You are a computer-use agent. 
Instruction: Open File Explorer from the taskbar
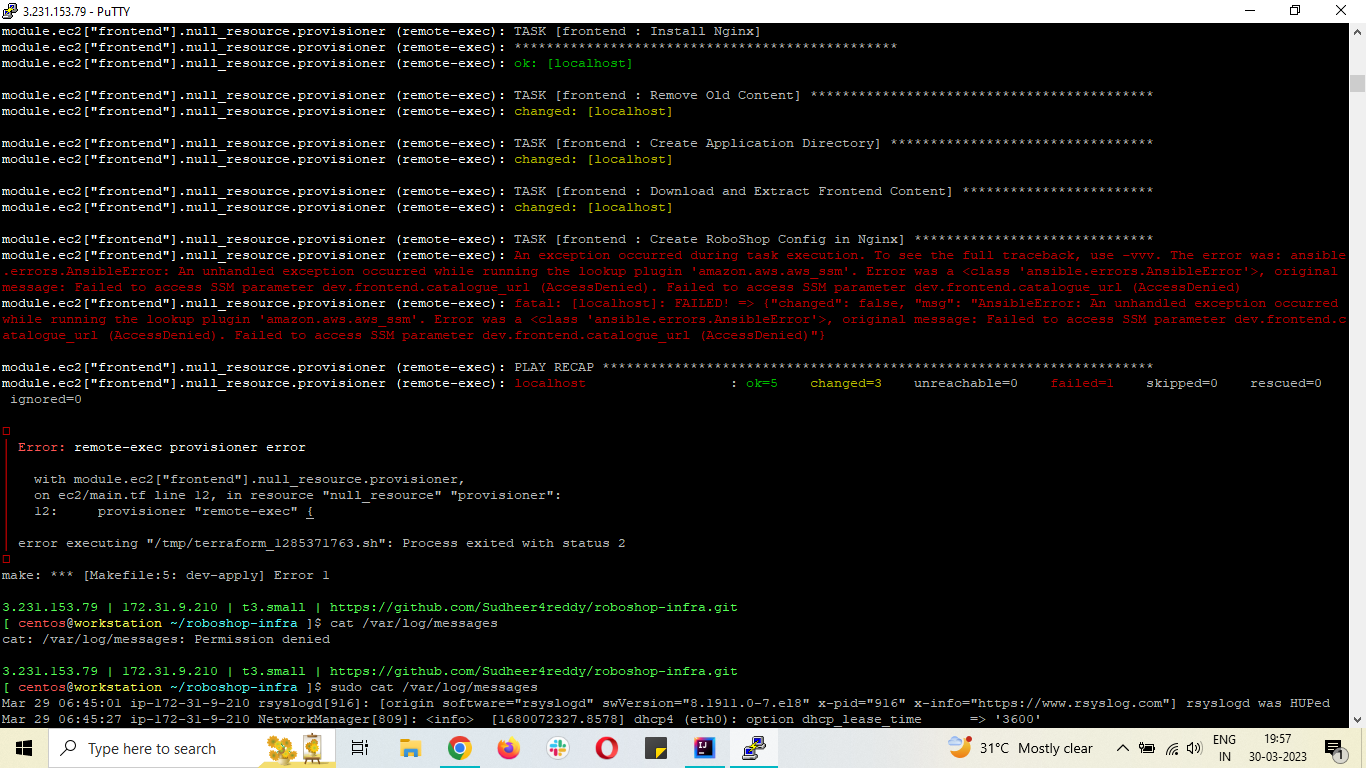410,748
